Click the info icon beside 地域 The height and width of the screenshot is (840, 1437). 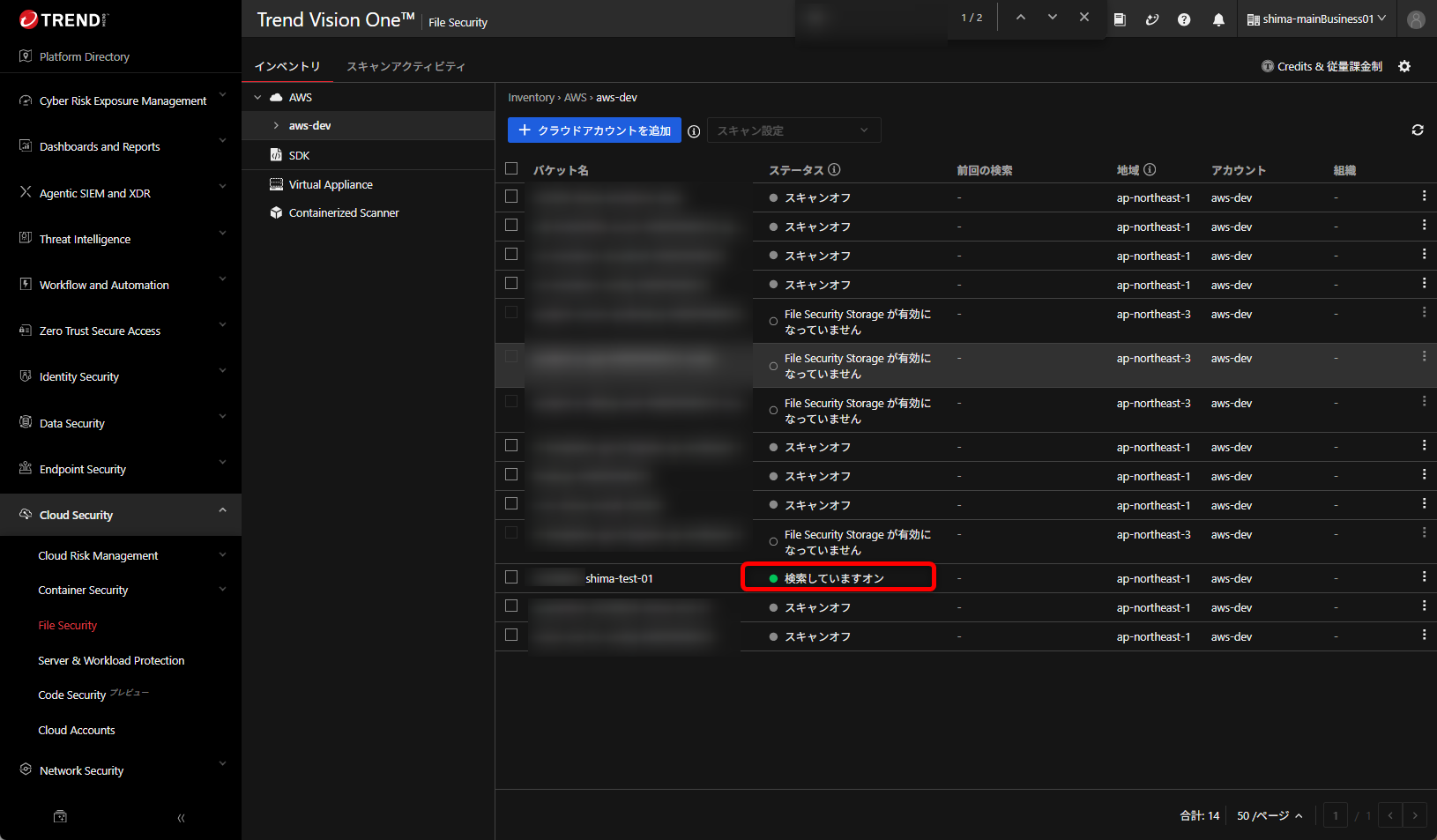[1150, 169]
